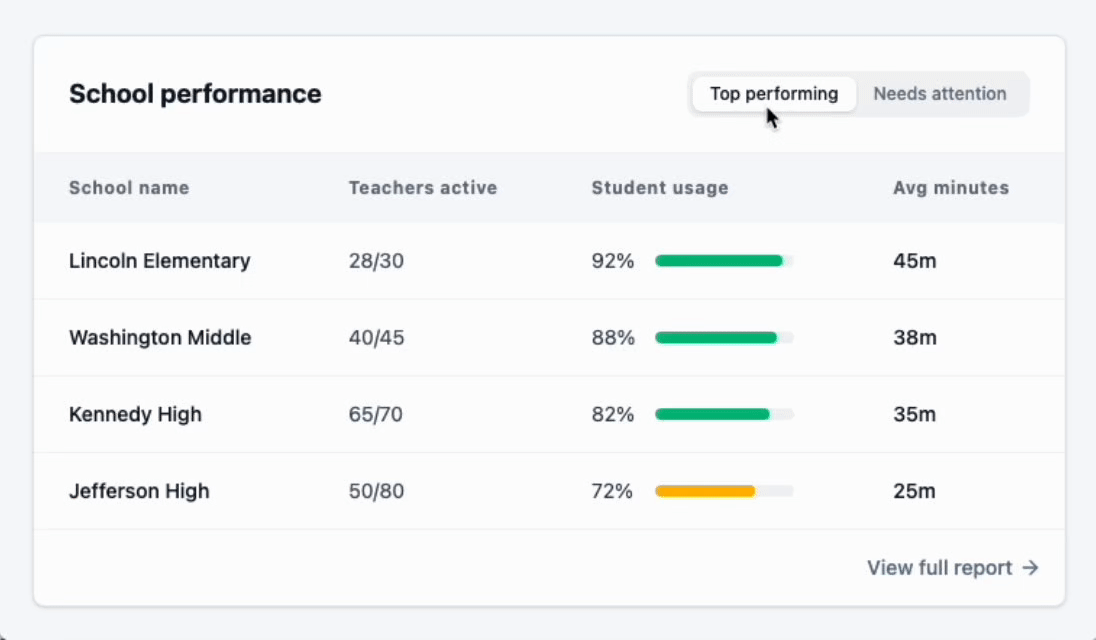Image resolution: width=1096 pixels, height=640 pixels.
Task: Click Kennedy High's 82% usage bar
Action: 723,414
